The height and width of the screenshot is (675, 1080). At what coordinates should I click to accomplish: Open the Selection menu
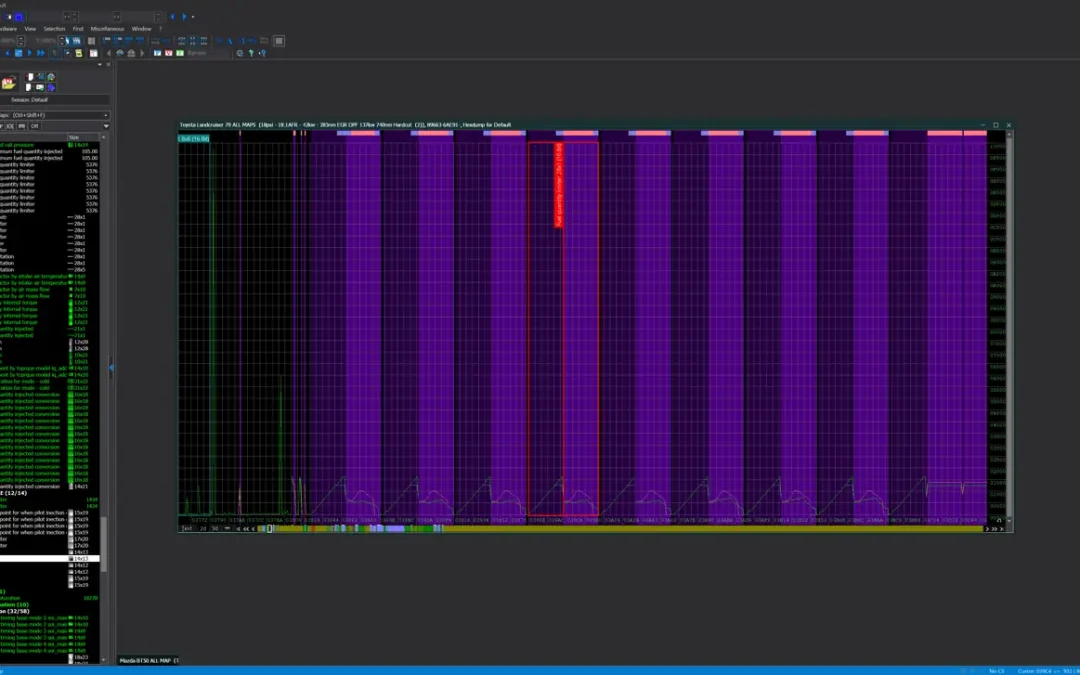(x=54, y=29)
